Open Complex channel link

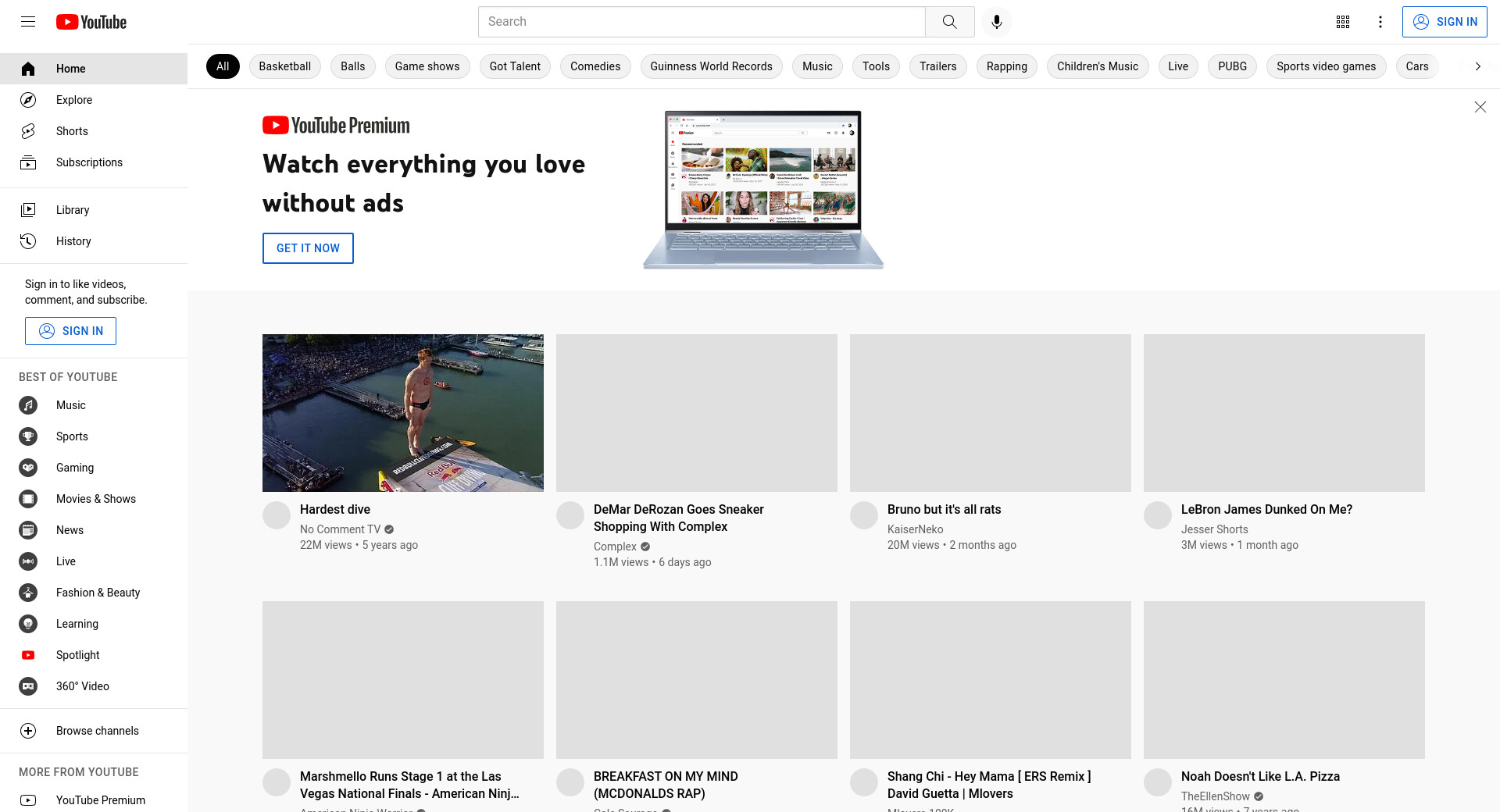(615, 547)
